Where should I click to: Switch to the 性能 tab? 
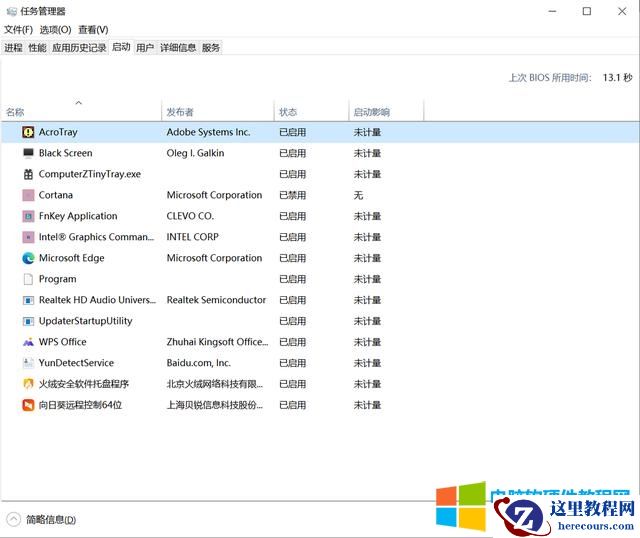37,47
